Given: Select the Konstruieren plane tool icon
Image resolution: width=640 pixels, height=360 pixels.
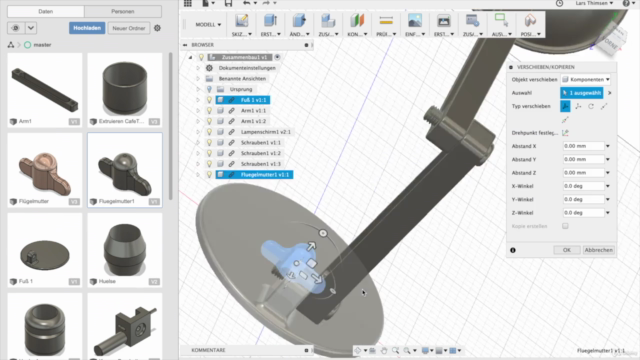Looking at the screenshot, I should [357, 20].
